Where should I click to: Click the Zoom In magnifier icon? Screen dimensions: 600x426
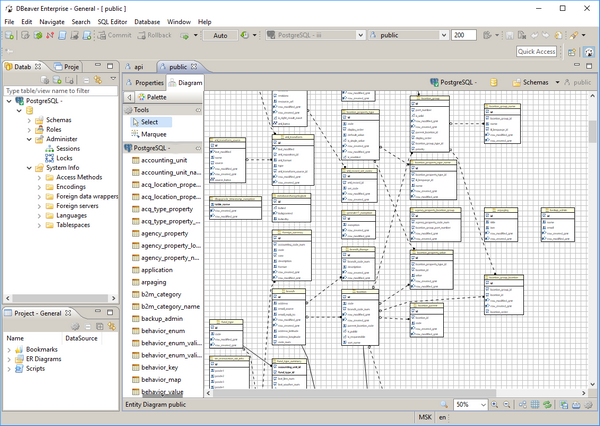494,405
